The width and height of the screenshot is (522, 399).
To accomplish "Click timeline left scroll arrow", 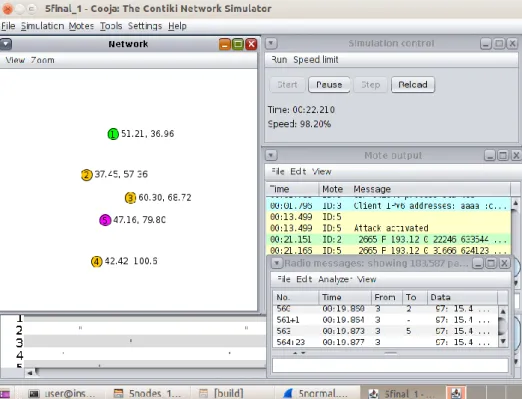I will click(x=30, y=373).
